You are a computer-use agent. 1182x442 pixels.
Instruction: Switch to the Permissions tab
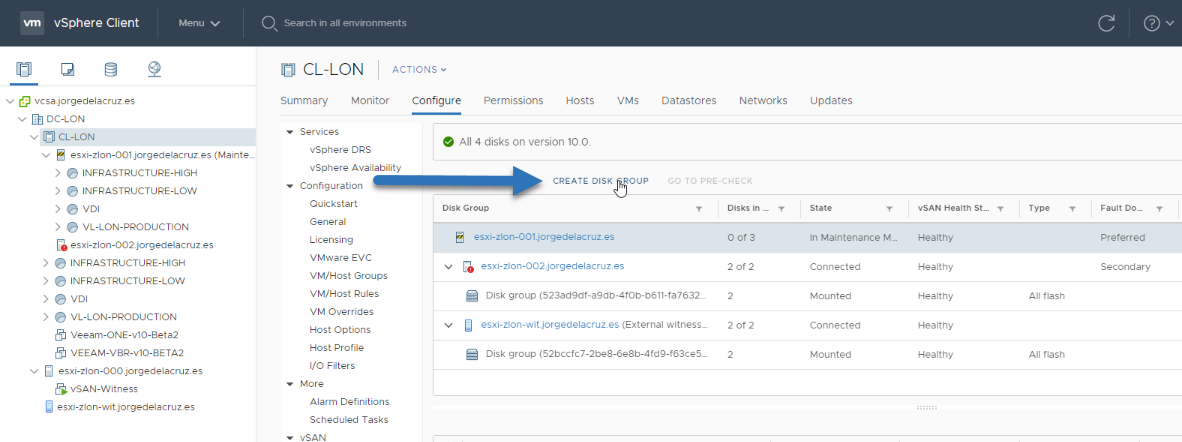pos(513,100)
